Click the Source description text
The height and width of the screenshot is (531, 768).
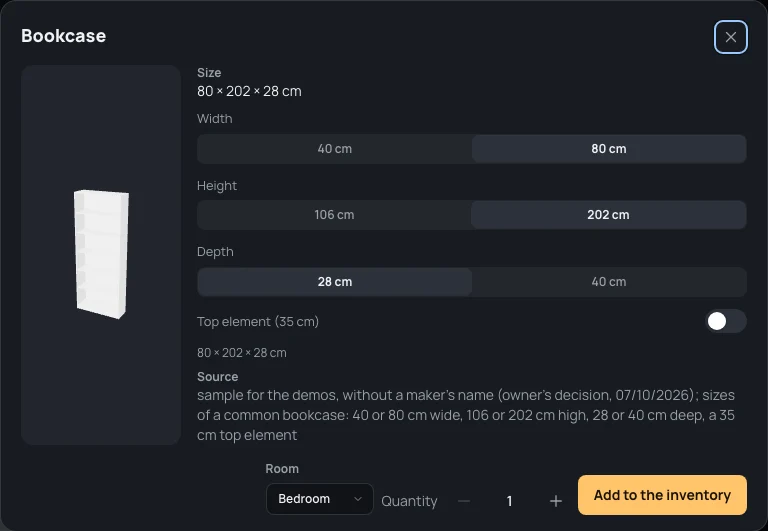coord(466,415)
